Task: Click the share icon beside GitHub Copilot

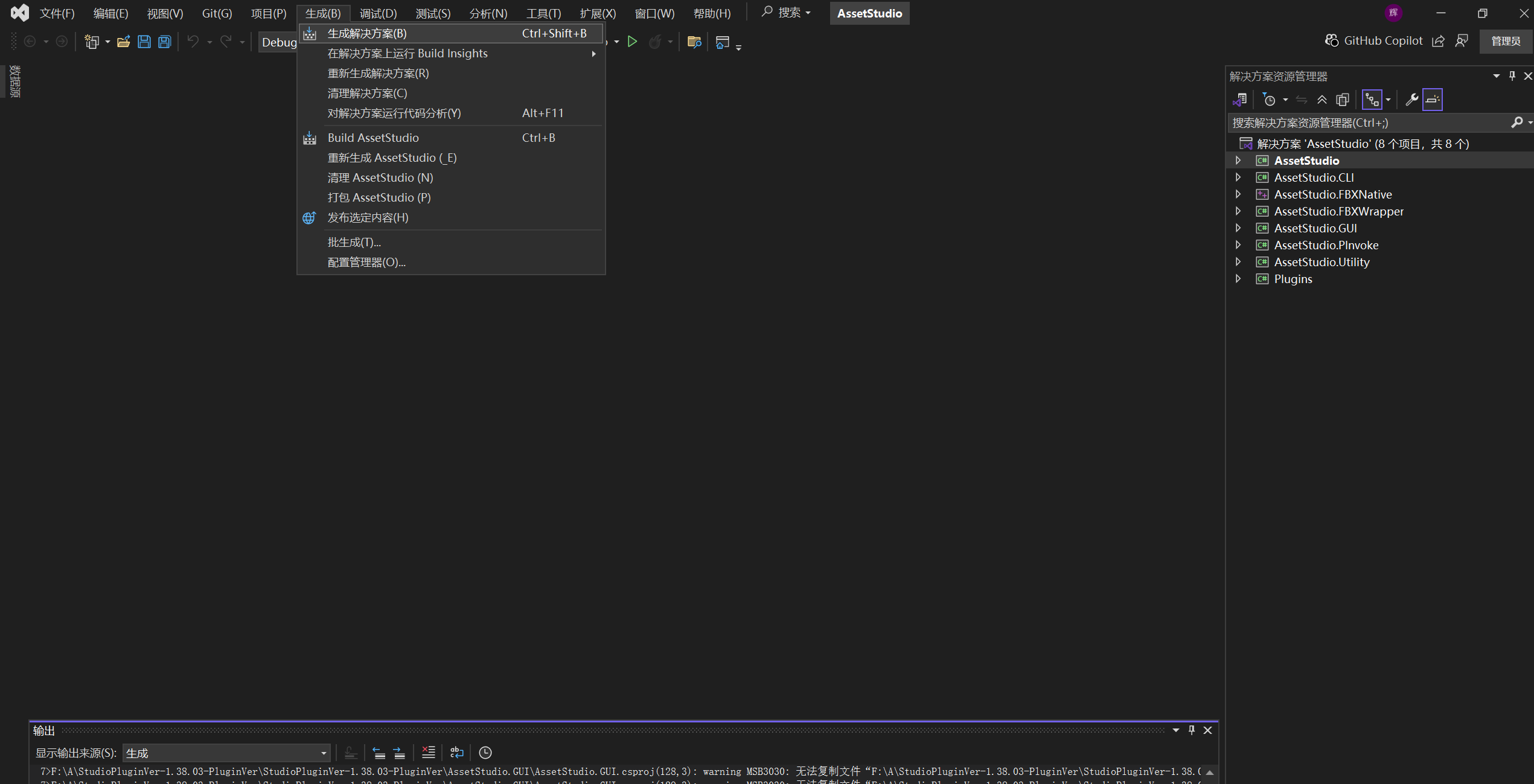Action: click(x=1438, y=40)
